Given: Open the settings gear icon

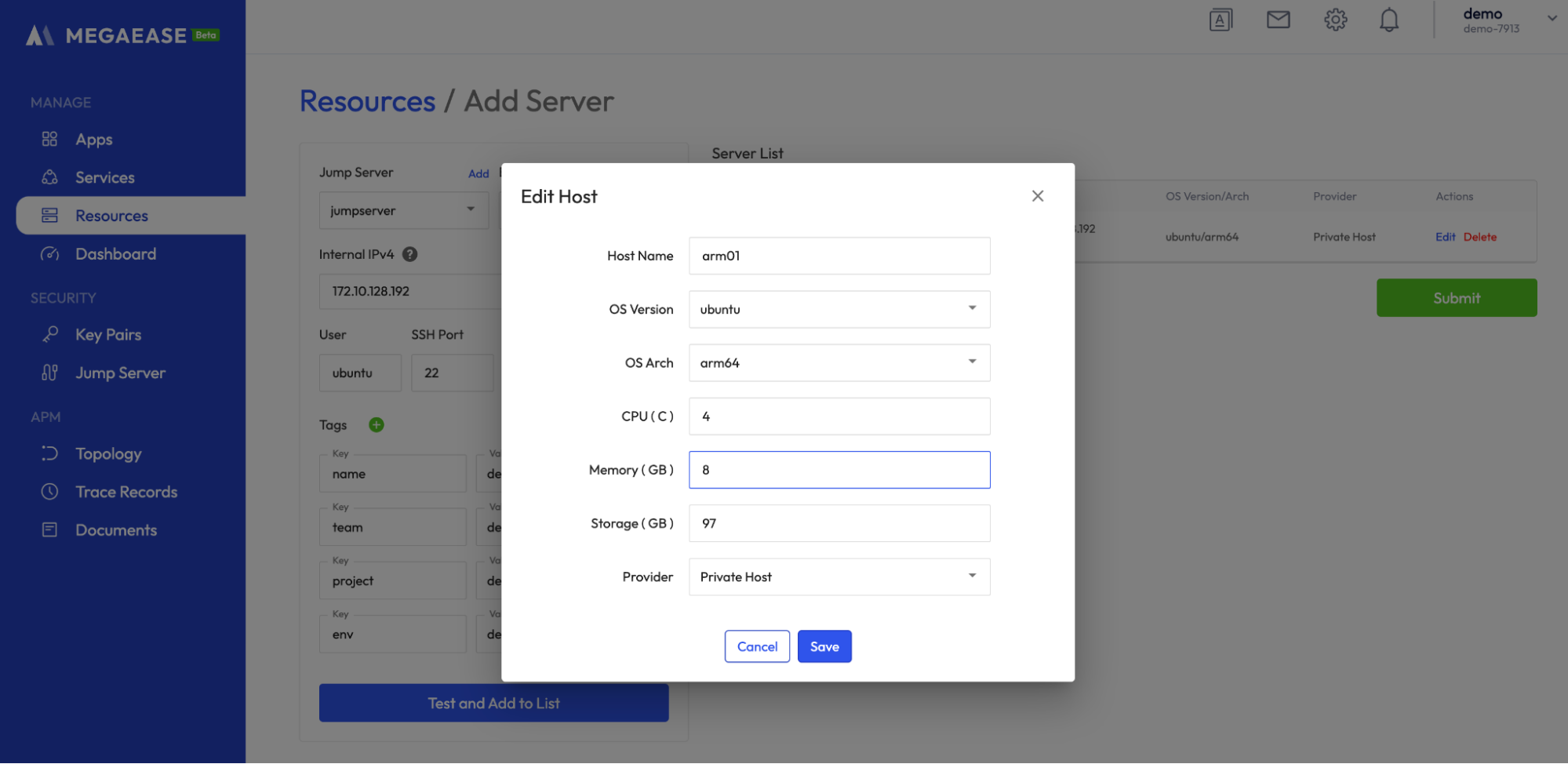Looking at the screenshot, I should coord(1335,20).
